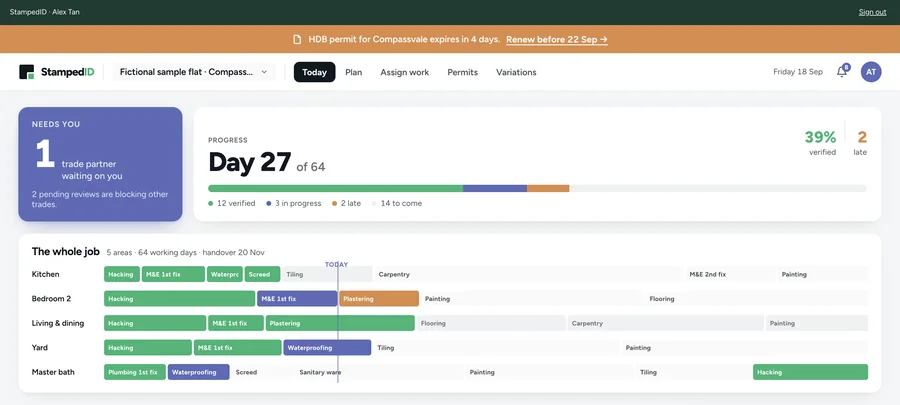Select the 14 to come legend entry
The image size is (900, 405).
(397, 203)
